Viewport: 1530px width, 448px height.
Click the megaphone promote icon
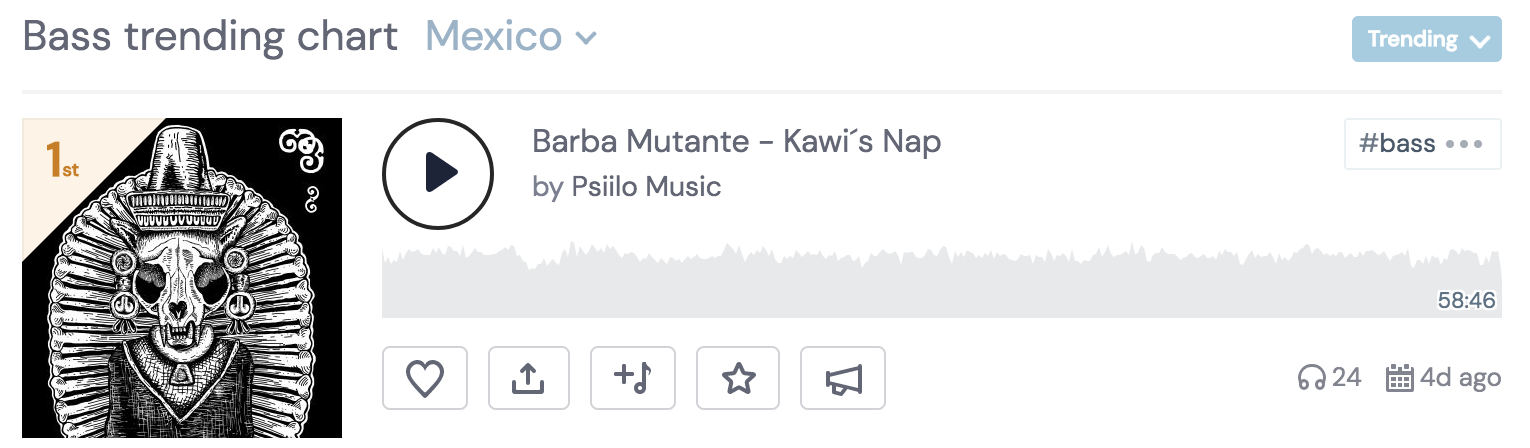(843, 378)
